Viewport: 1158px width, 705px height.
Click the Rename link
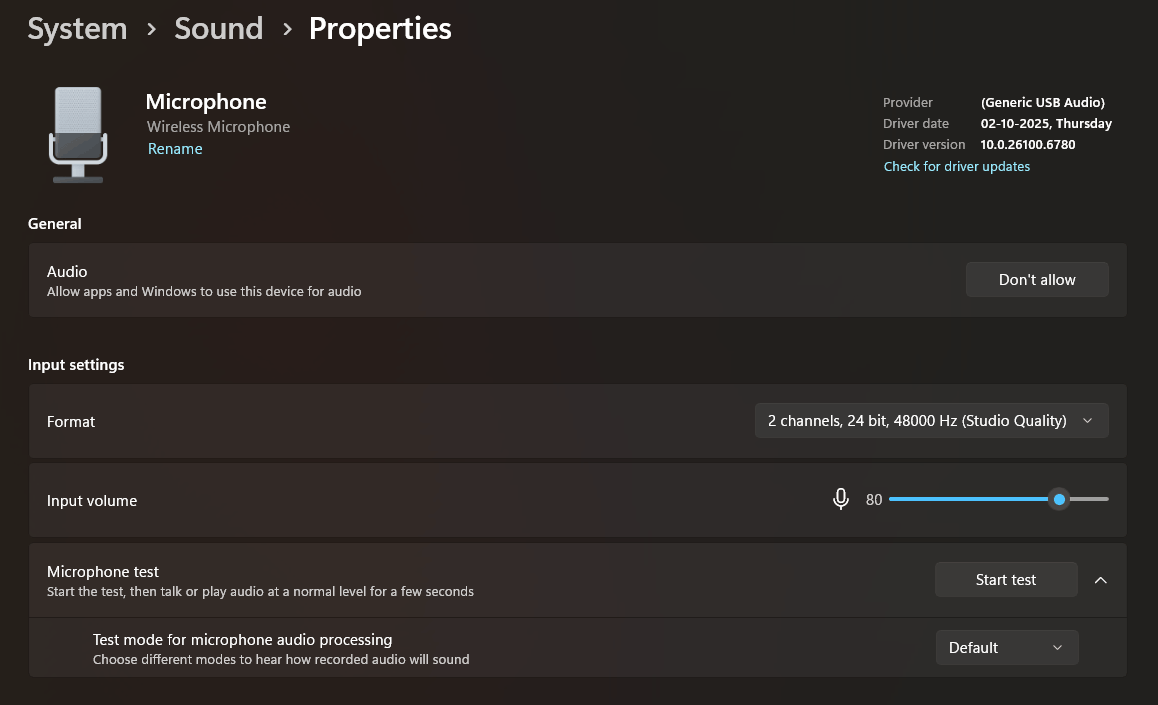click(x=175, y=149)
